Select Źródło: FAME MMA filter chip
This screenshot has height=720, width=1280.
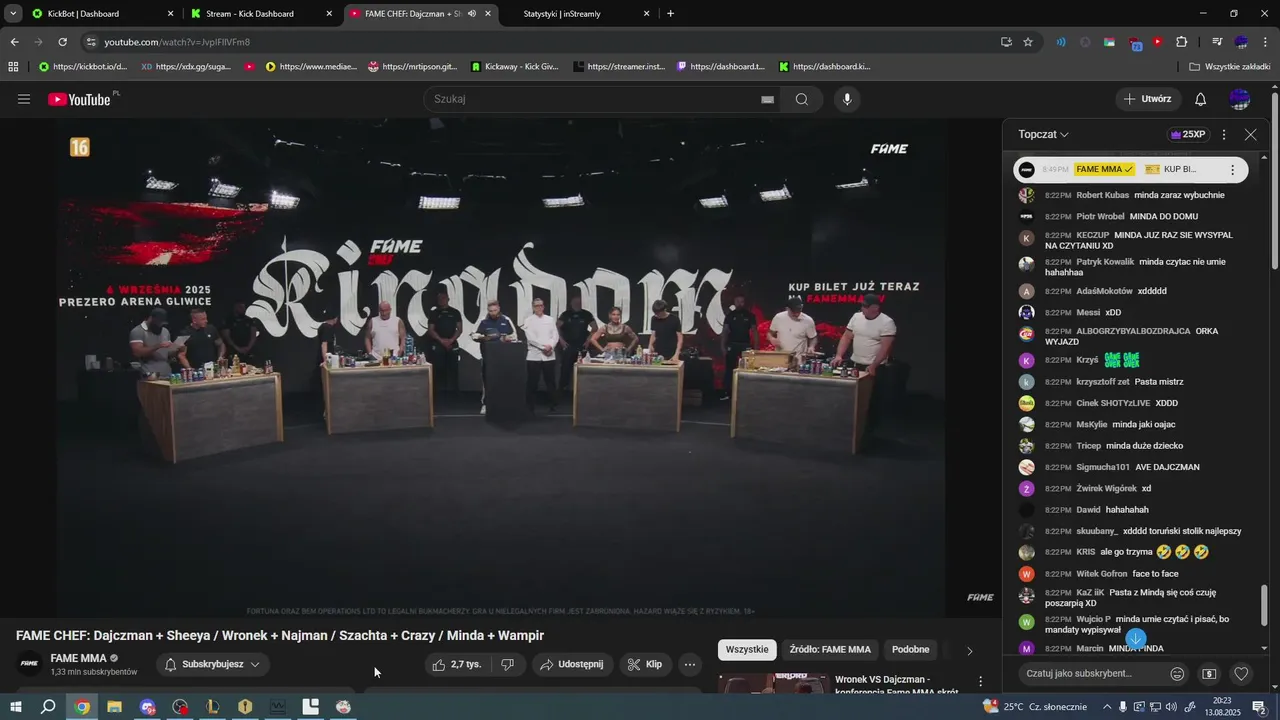click(830, 650)
